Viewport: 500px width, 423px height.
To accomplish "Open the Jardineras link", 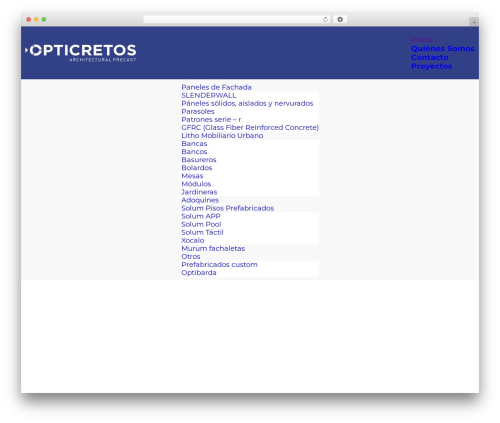I will (199, 192).
